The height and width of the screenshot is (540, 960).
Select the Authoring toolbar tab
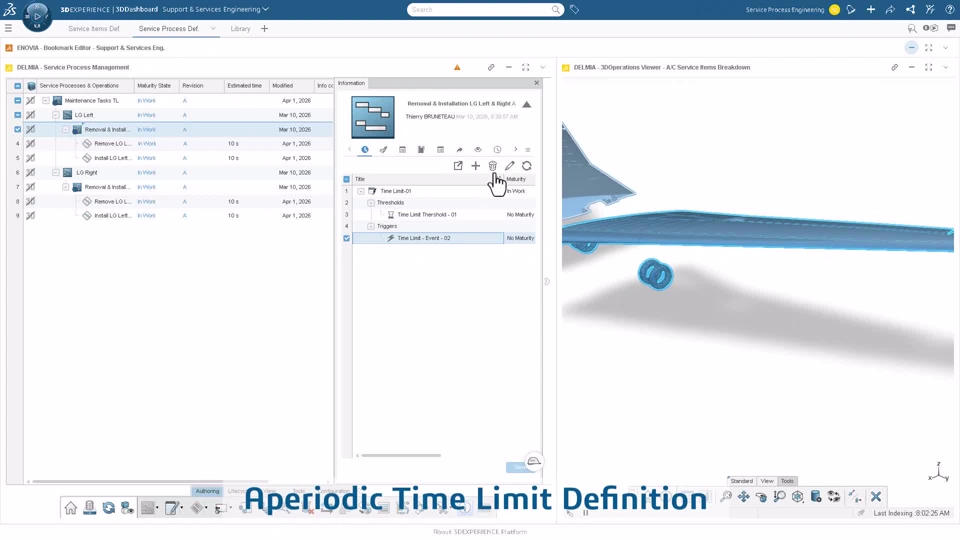point(207,491)
